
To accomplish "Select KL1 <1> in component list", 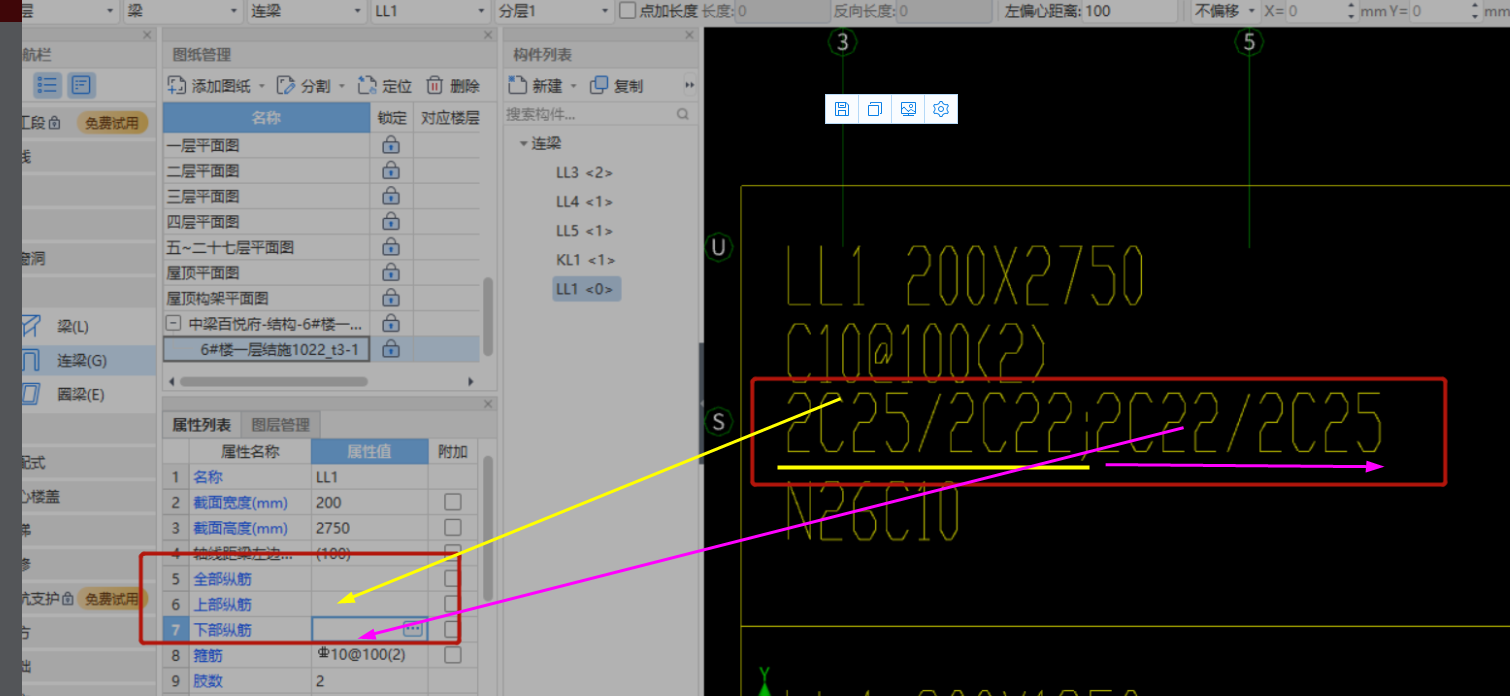I will click(x=585, y=260).
